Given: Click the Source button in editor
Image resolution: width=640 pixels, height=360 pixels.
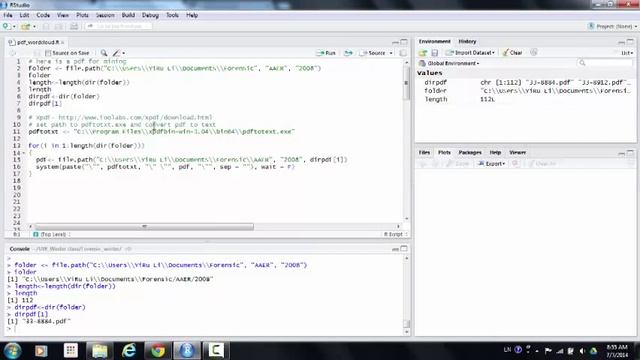Looking at the screenshot, I should [372, 53].
